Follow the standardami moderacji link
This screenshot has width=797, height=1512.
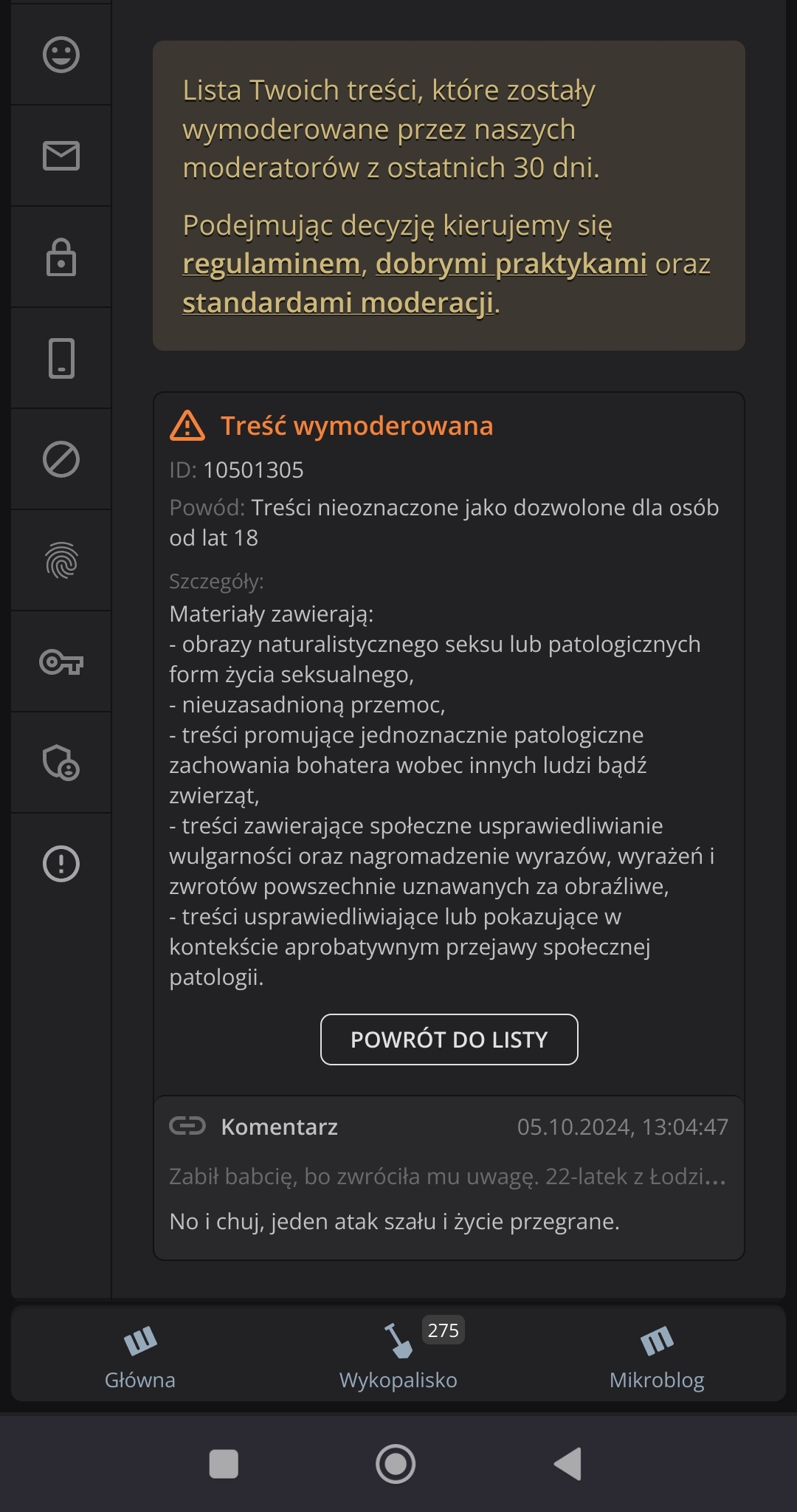tap(338, 303)
